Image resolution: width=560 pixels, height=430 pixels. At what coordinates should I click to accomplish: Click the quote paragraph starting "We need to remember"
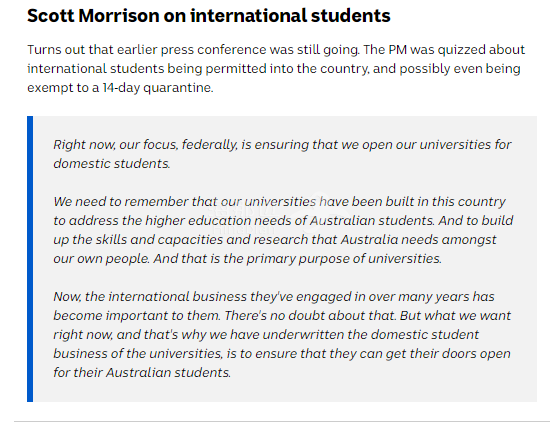[283, 230]
